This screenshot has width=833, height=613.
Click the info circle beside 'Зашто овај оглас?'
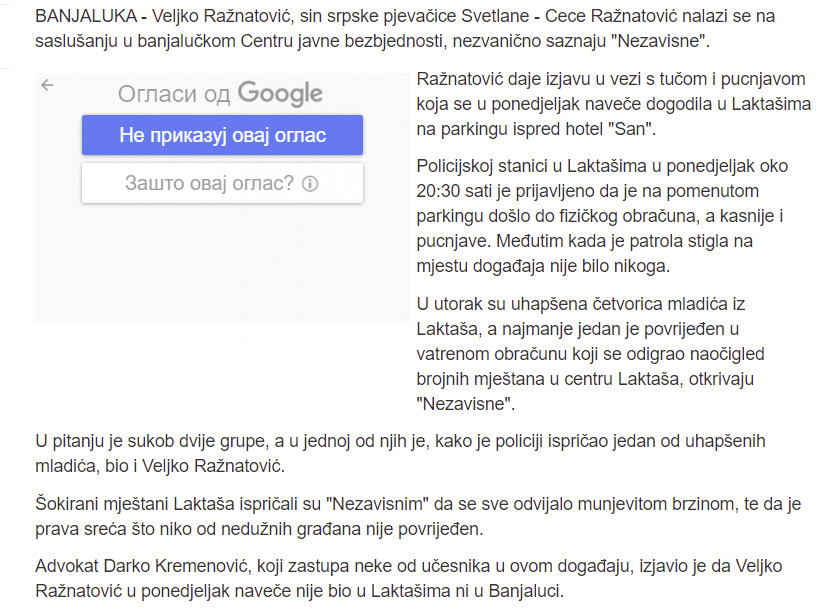tap(310, 184)
